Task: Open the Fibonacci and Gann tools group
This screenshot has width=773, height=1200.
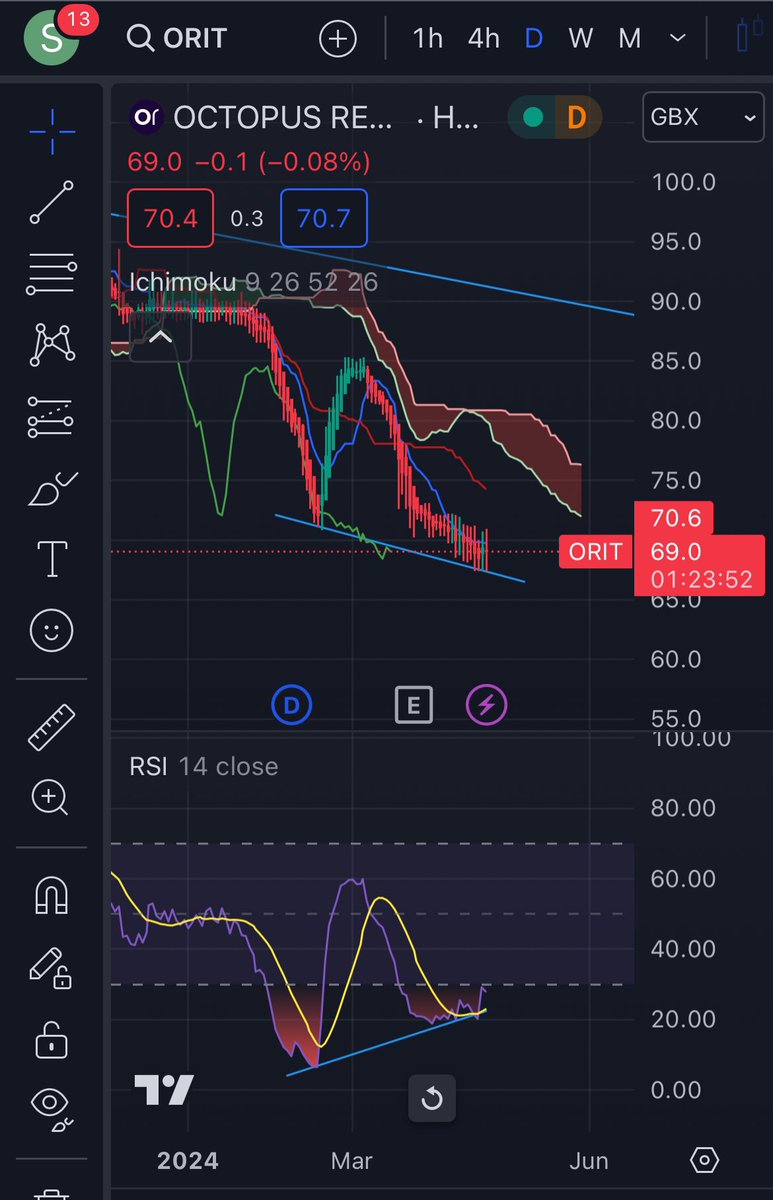Action: [x=51, y=274]
